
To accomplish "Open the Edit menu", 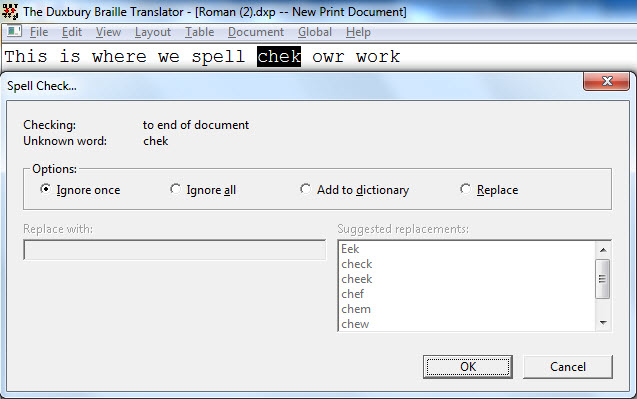I will coord(72,32).
